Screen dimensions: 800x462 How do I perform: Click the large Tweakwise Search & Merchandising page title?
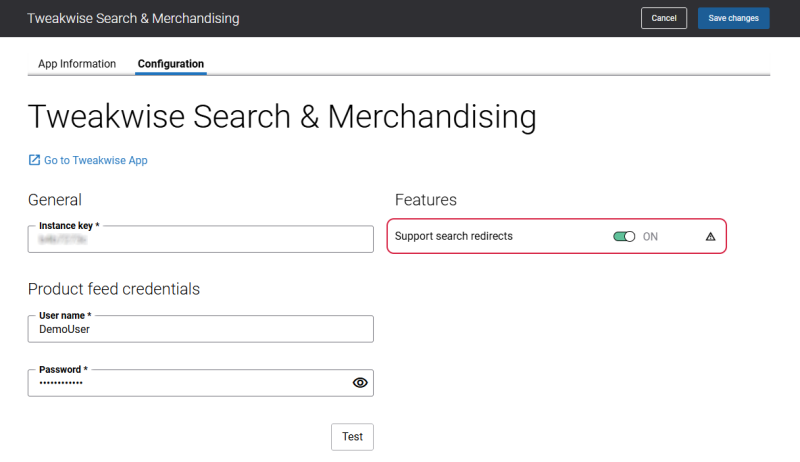click(282, 117)
